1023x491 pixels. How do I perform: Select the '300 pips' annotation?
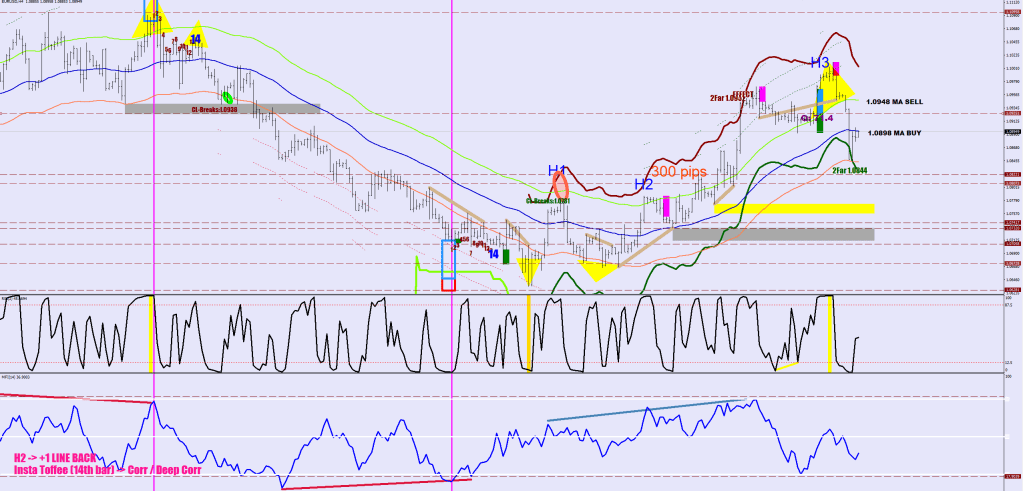tap(679, 172)
